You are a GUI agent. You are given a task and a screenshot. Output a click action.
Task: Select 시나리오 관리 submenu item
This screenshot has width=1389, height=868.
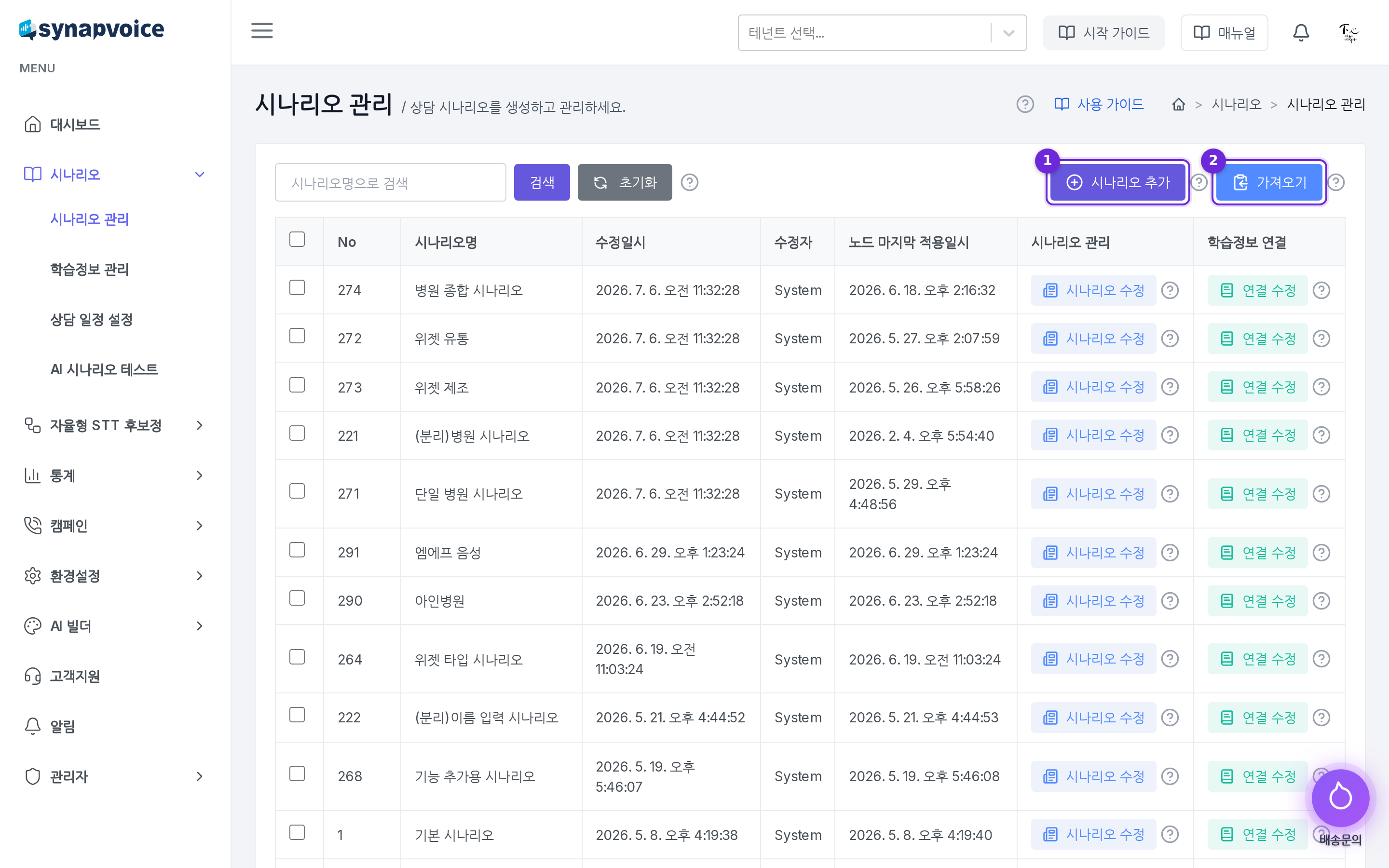pos(90,219)
